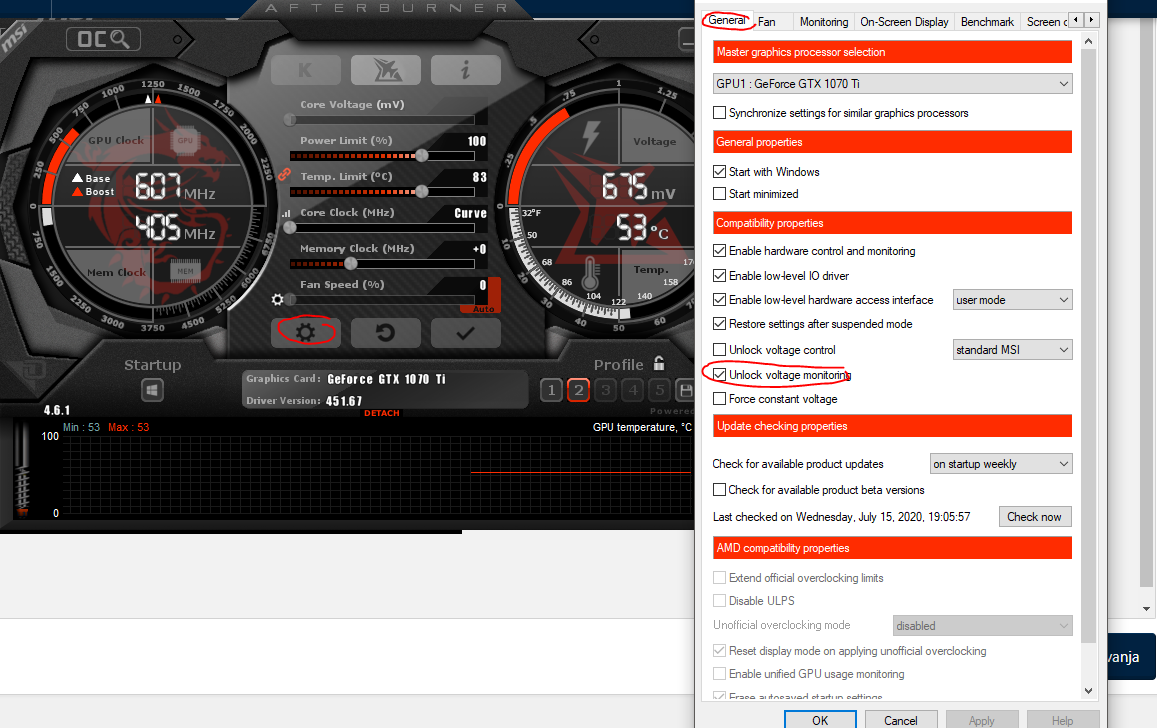This screenshot has height=728, width=1157.
Task: Click the Auto fan speed button
Action: coord(483,309)
